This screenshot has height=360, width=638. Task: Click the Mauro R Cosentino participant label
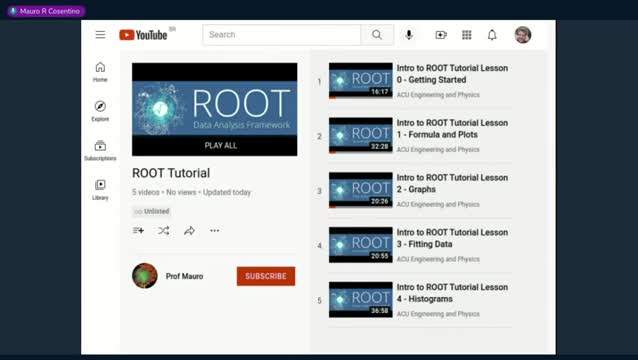pyautogui.click(x=46, y=11)
